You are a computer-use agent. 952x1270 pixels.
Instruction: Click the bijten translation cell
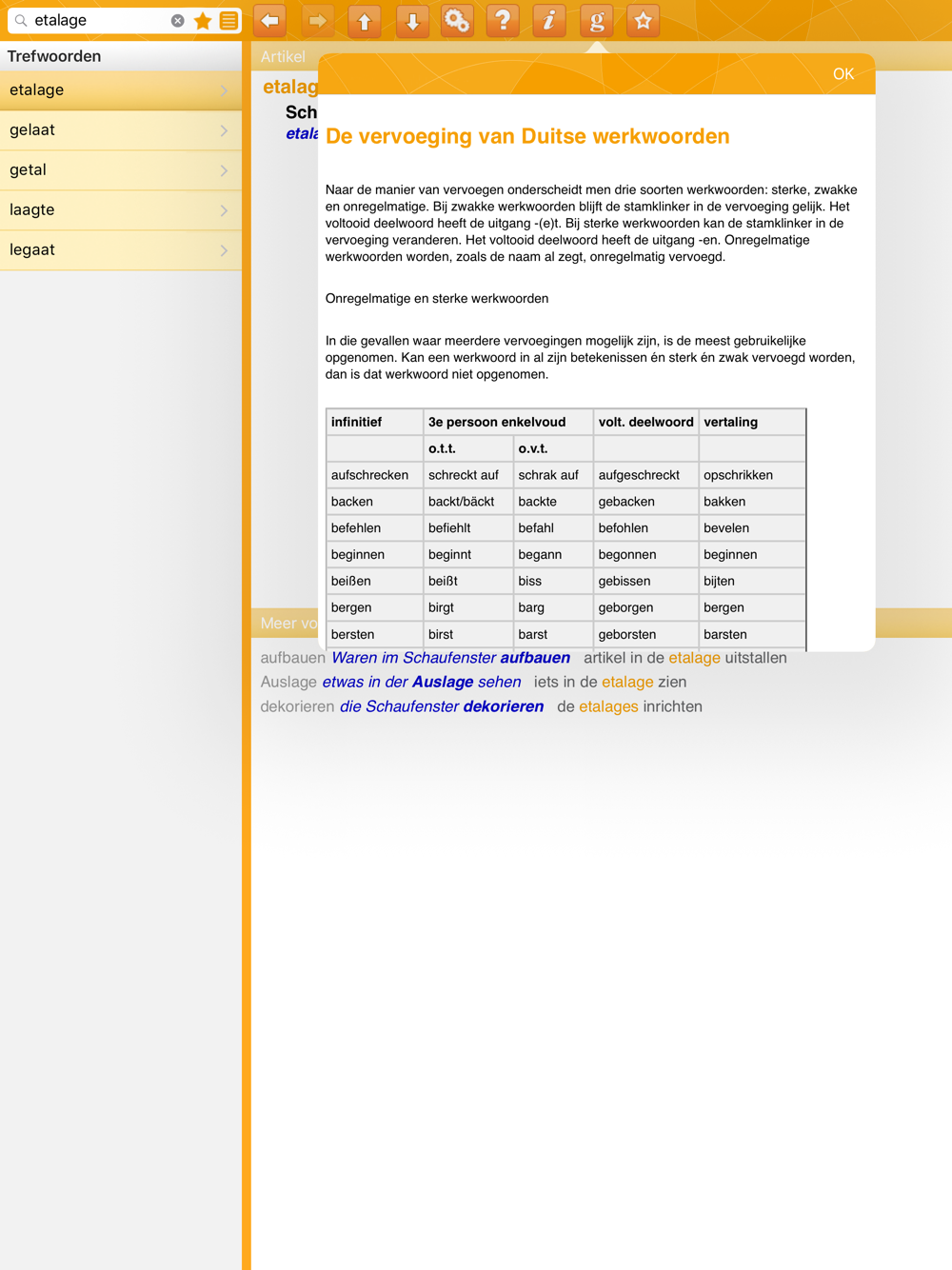click(753, 582)
